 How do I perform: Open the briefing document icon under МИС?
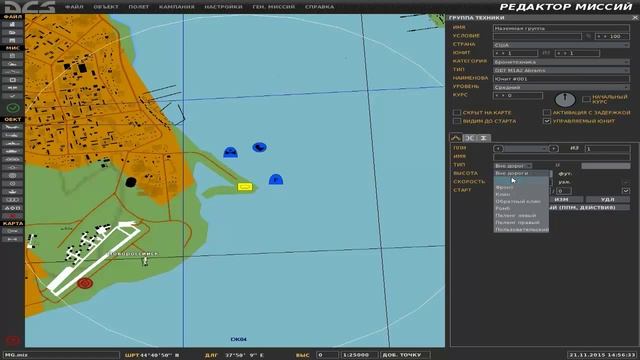13,56
